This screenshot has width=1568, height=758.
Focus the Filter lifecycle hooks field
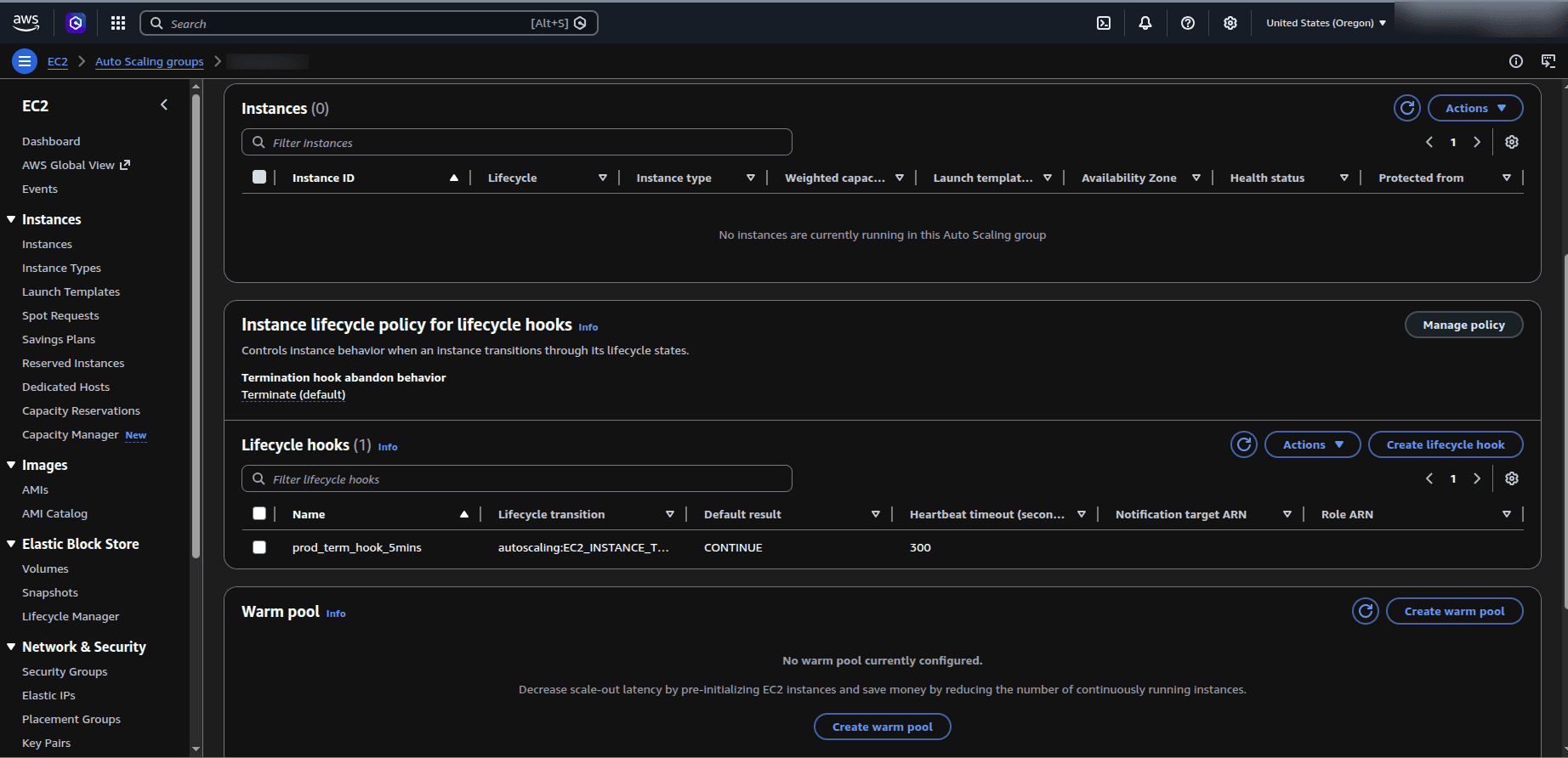pyautogui.click(x=517, y=478)
